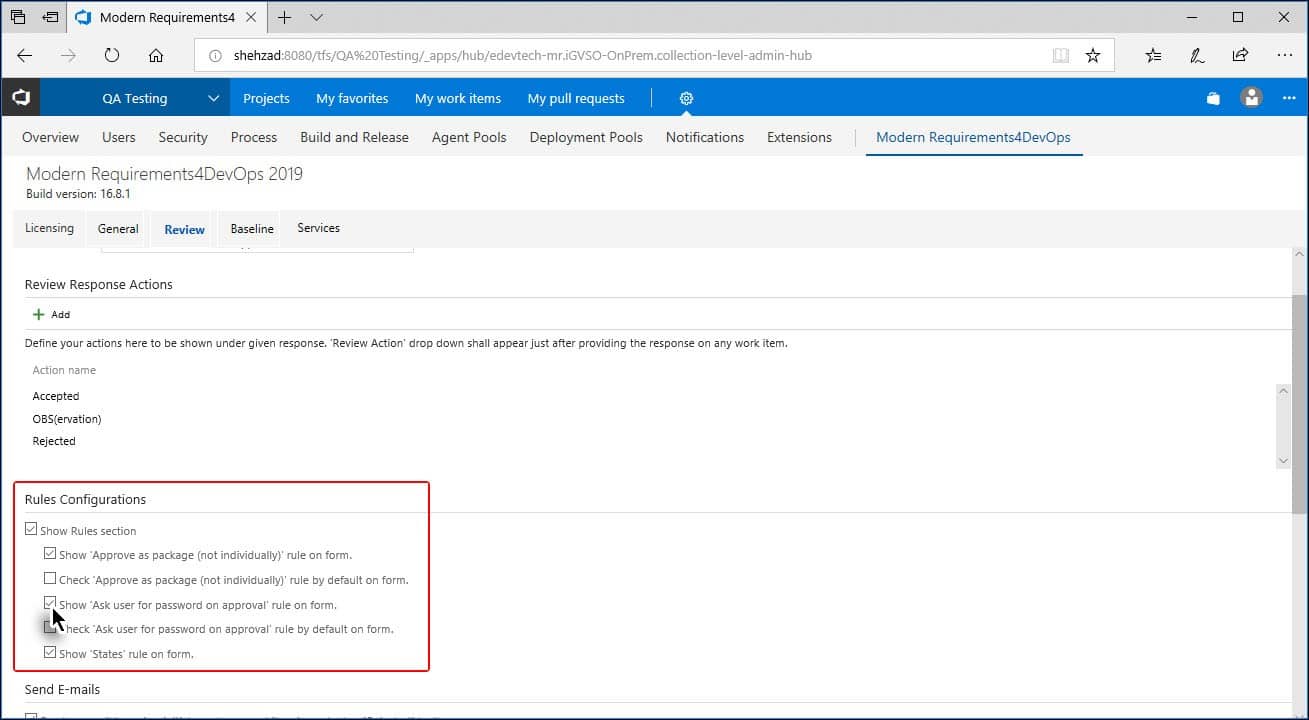Click the browser Back arrow
This screenshot has height=720, width=1309.
[25, 56]
